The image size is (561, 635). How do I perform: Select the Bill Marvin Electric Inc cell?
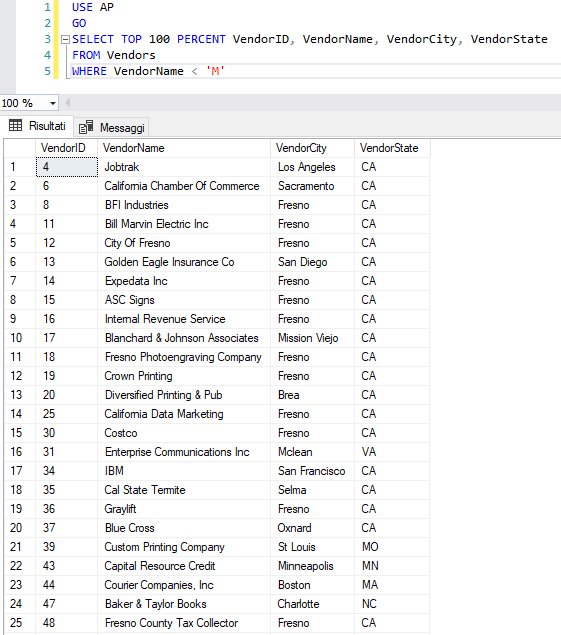pyautogui.click(x=184, y=224)
